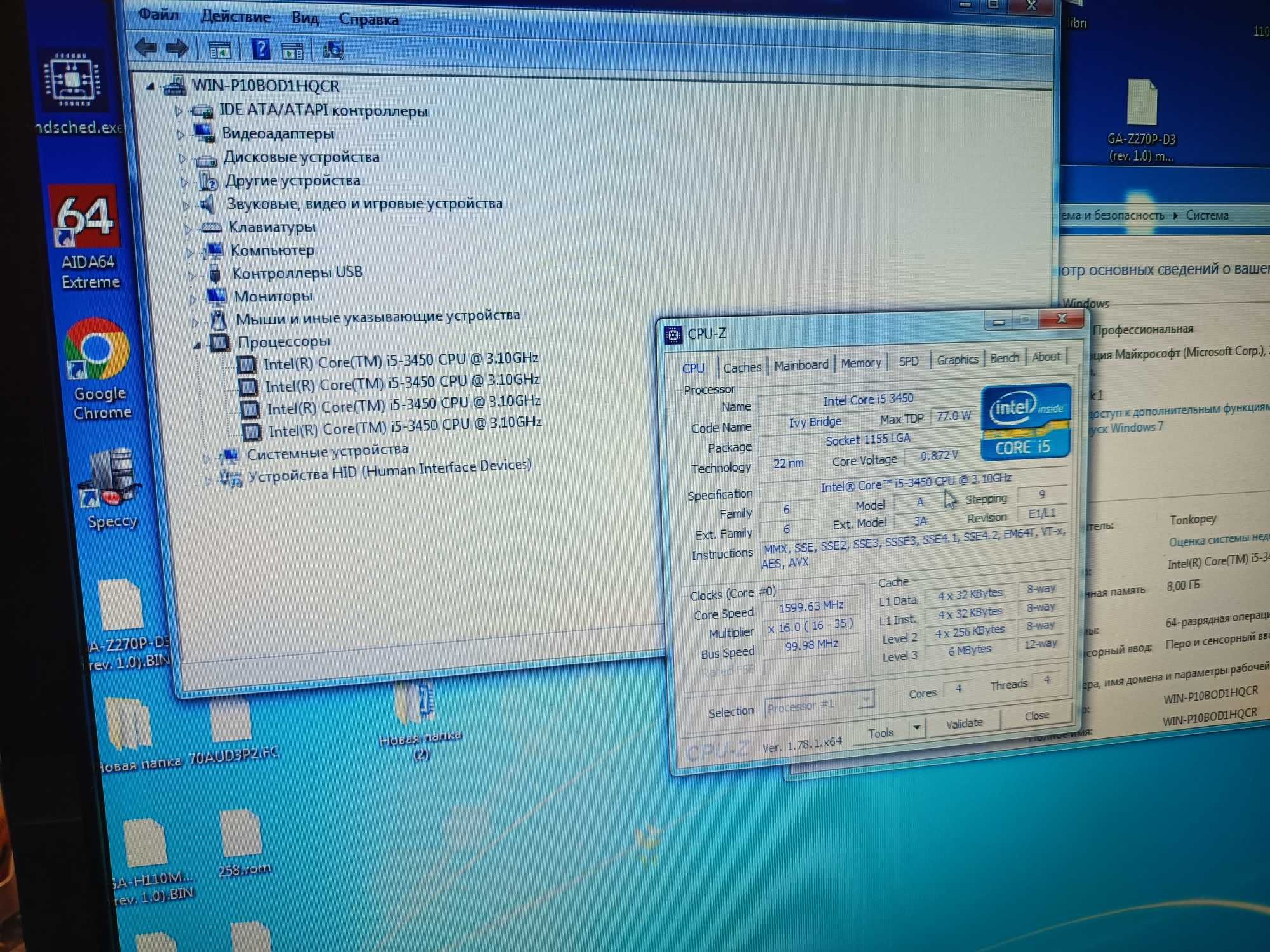Open the Google Chrome desktop shortcut
Viewport: 1270px width, 952px height.
click(99, 369)
